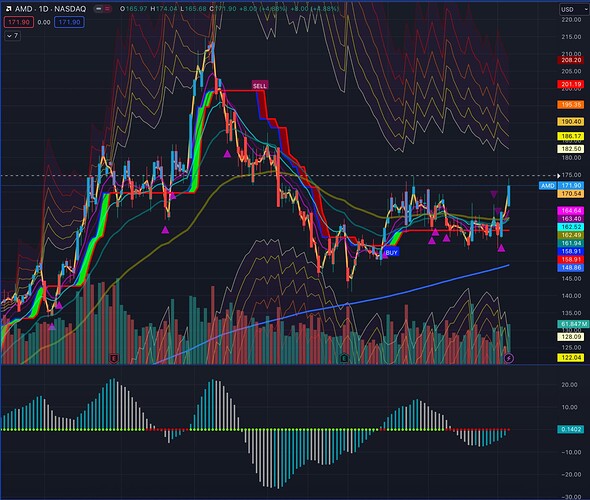Click the low price L165.68 in header

(x=193, y=9)
